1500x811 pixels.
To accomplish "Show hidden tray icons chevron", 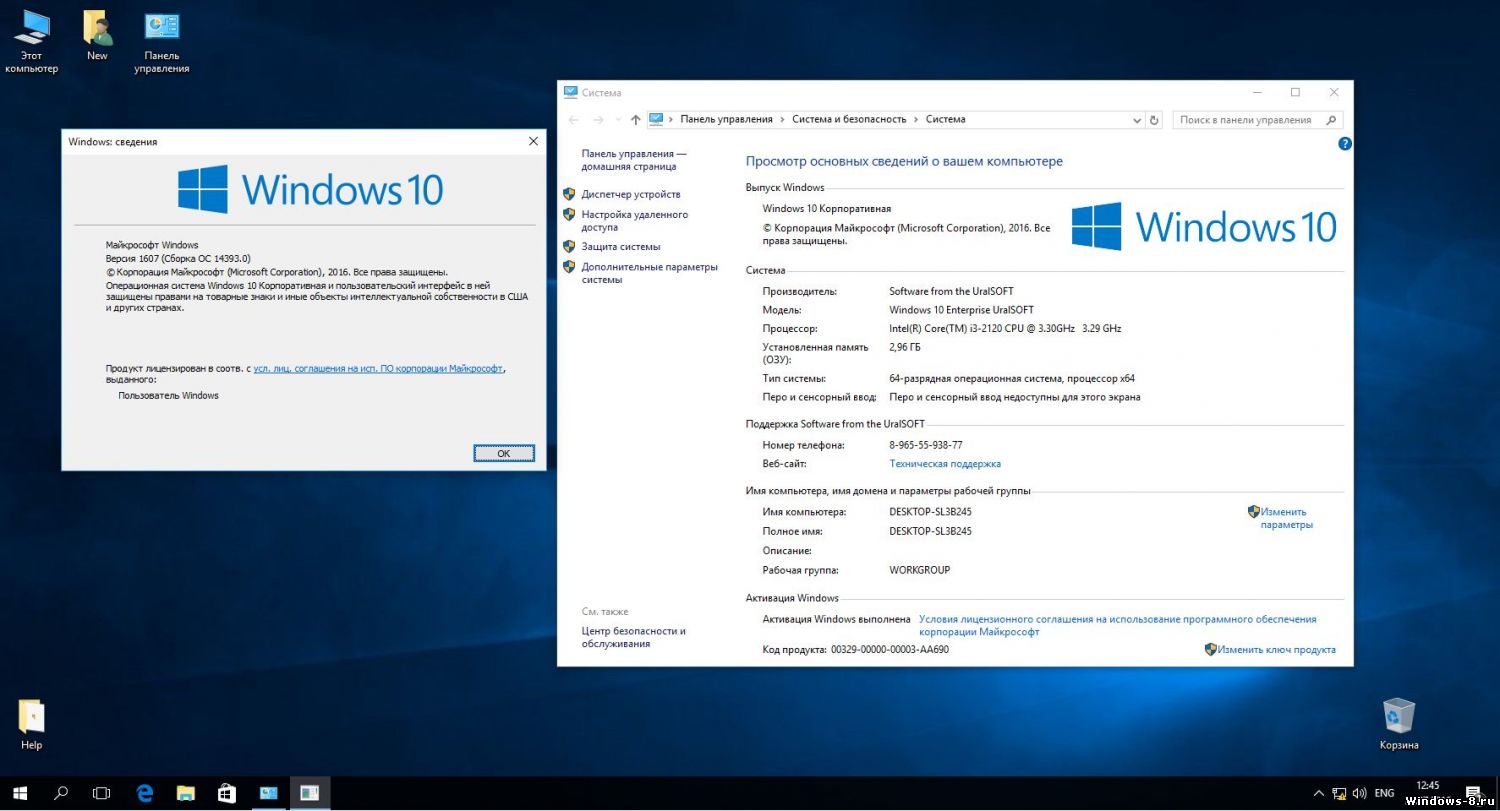I will pos(1319,793).
